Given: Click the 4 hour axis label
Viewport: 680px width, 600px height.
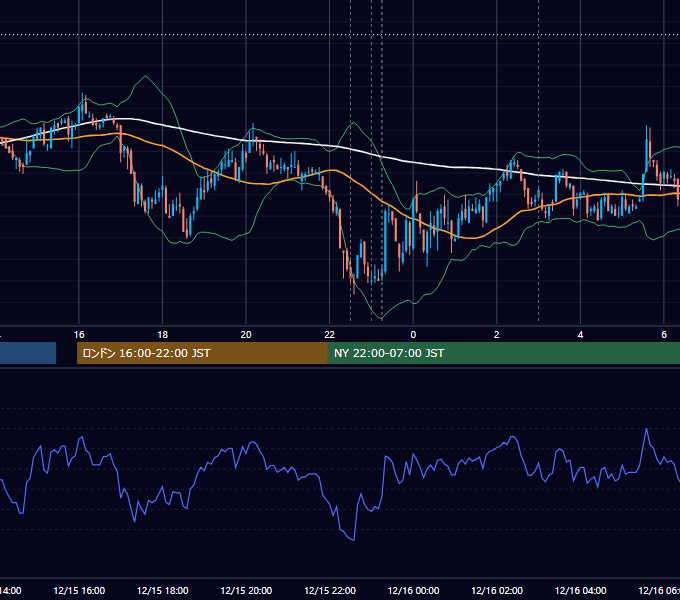Looking at the screenshot, I should pos(580,335).
